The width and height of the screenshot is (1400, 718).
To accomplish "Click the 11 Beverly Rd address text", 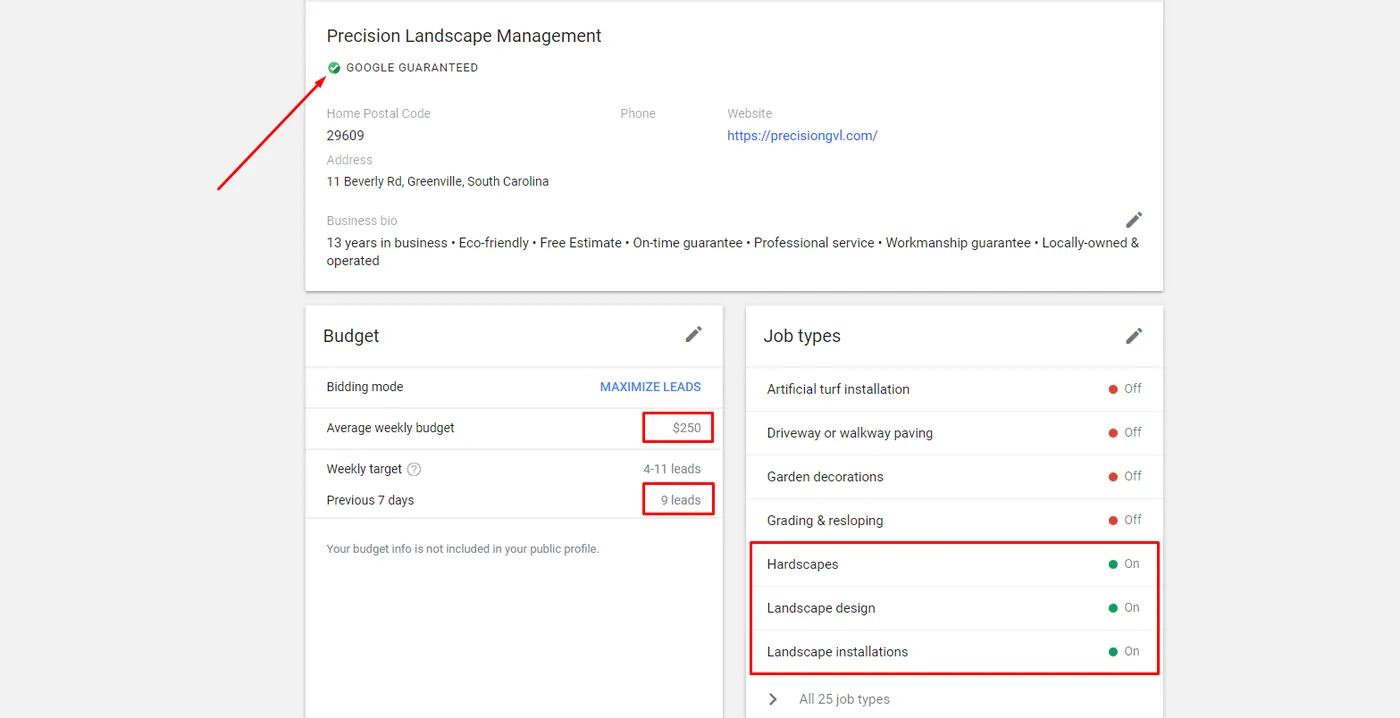I will pyautogui.click(x=438, y=182).
